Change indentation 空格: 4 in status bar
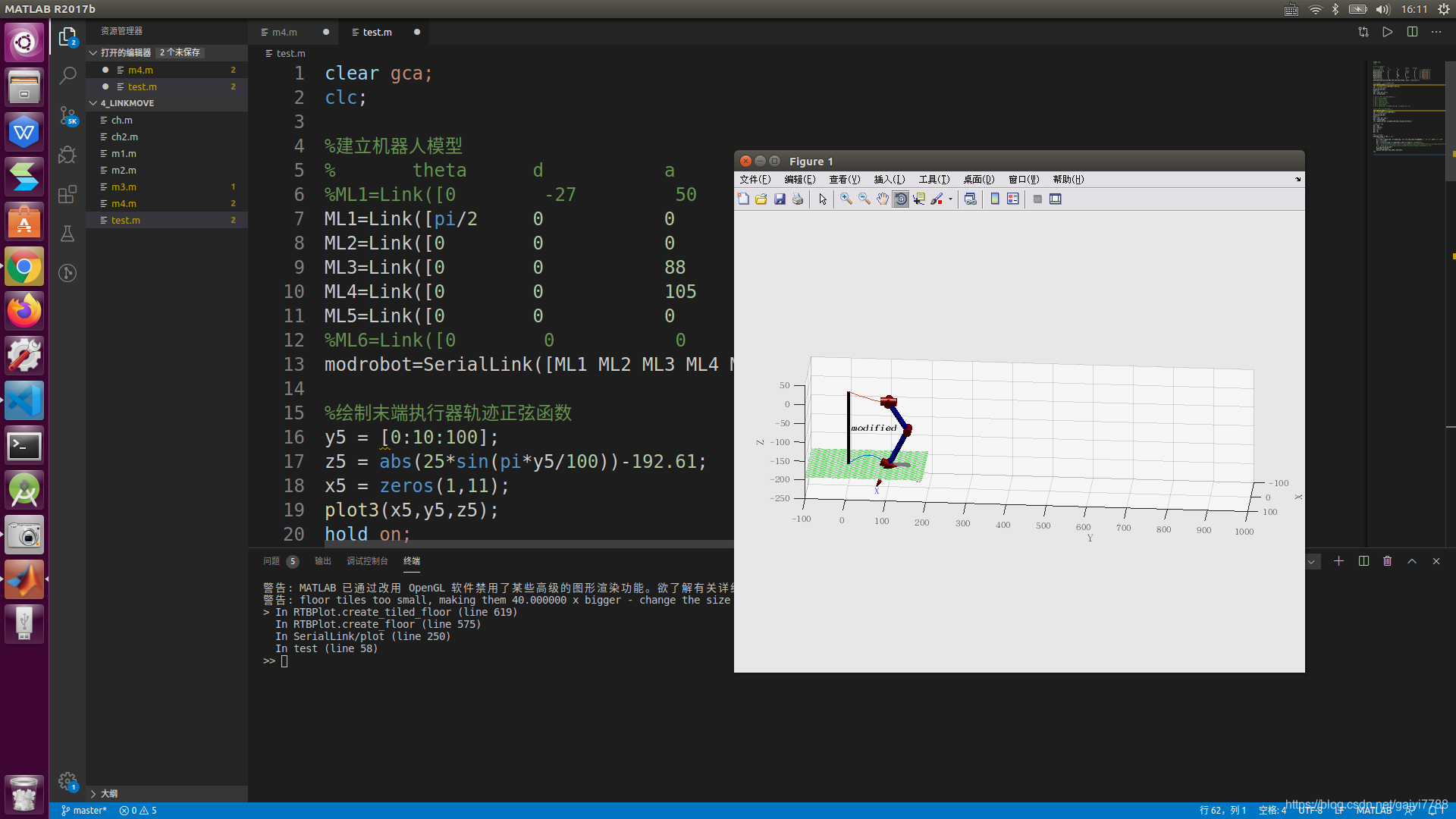This screenshot has width=1456, height=819. (1272, 811)
